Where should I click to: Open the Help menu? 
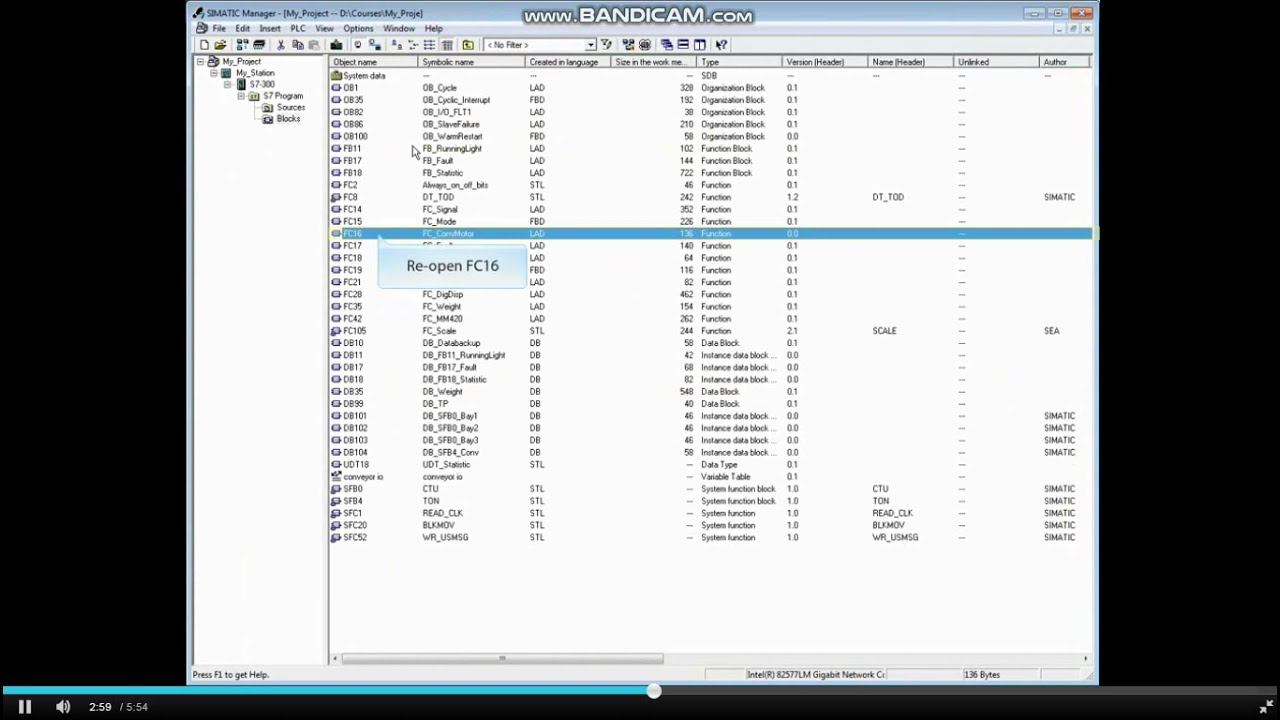click(x=433, y=28)
